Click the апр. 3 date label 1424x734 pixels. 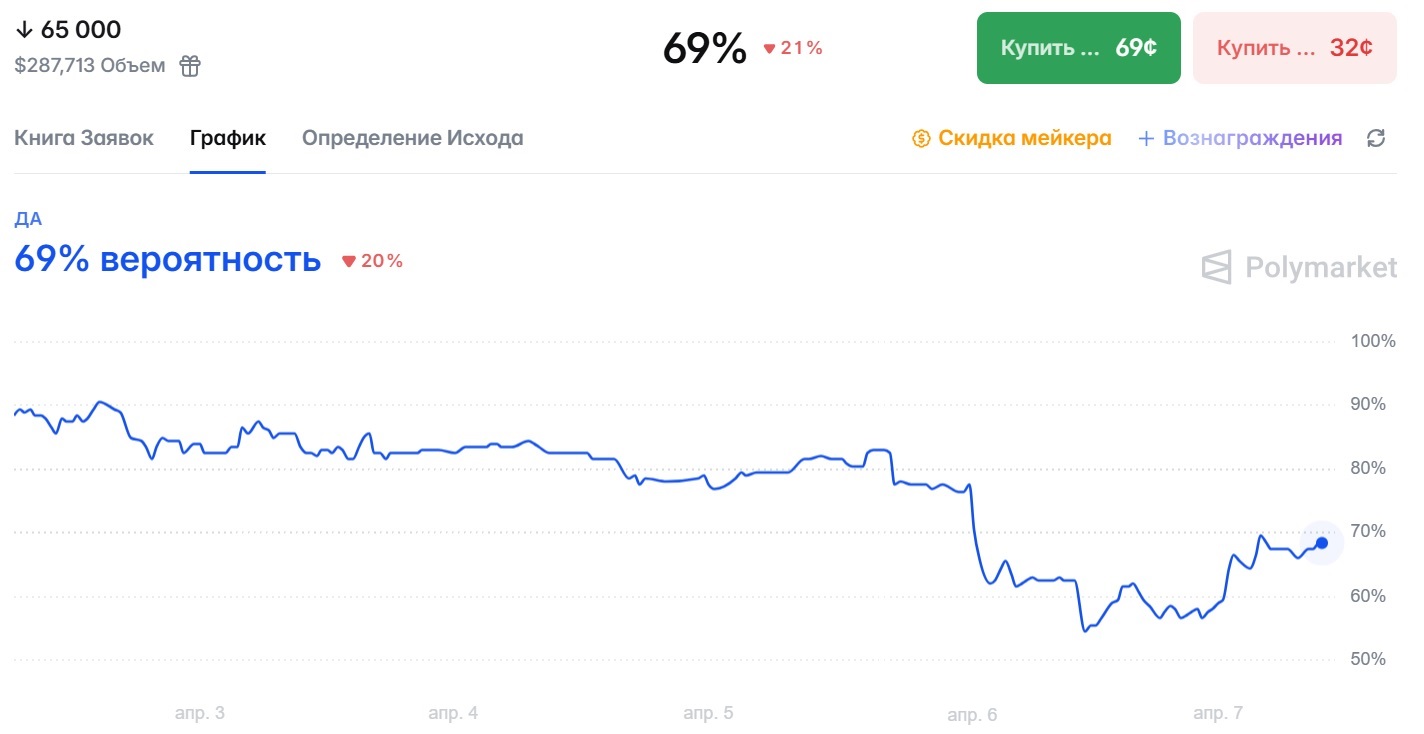click(x=200, y=713)
